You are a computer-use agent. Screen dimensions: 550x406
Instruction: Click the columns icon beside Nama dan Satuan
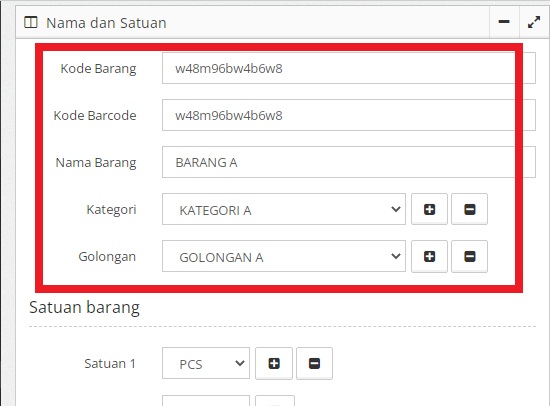pos(31,23)
